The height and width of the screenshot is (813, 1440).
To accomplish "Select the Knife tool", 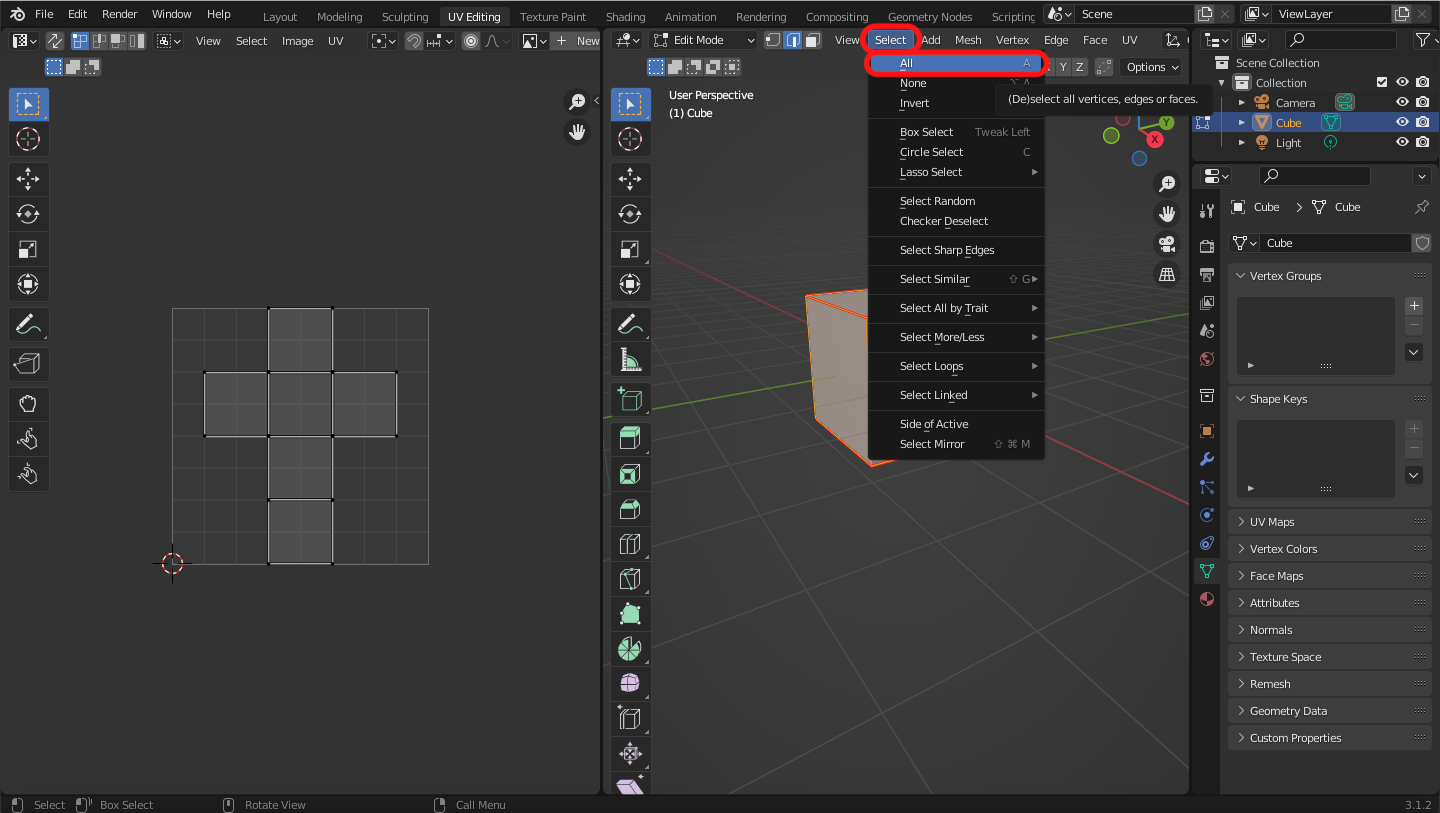I will (629, 579).
